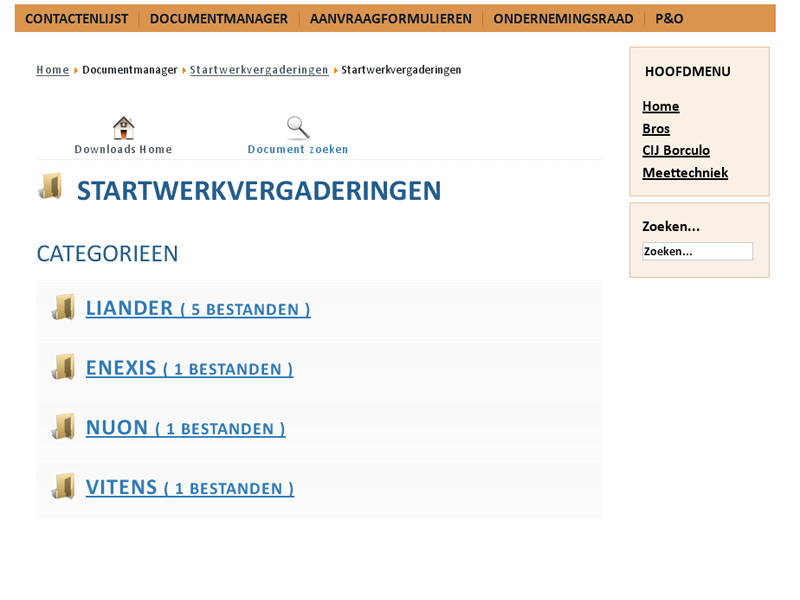The image size is (800, 600).
Task: Click the Downloads Home text label
Action: [123, 149]
